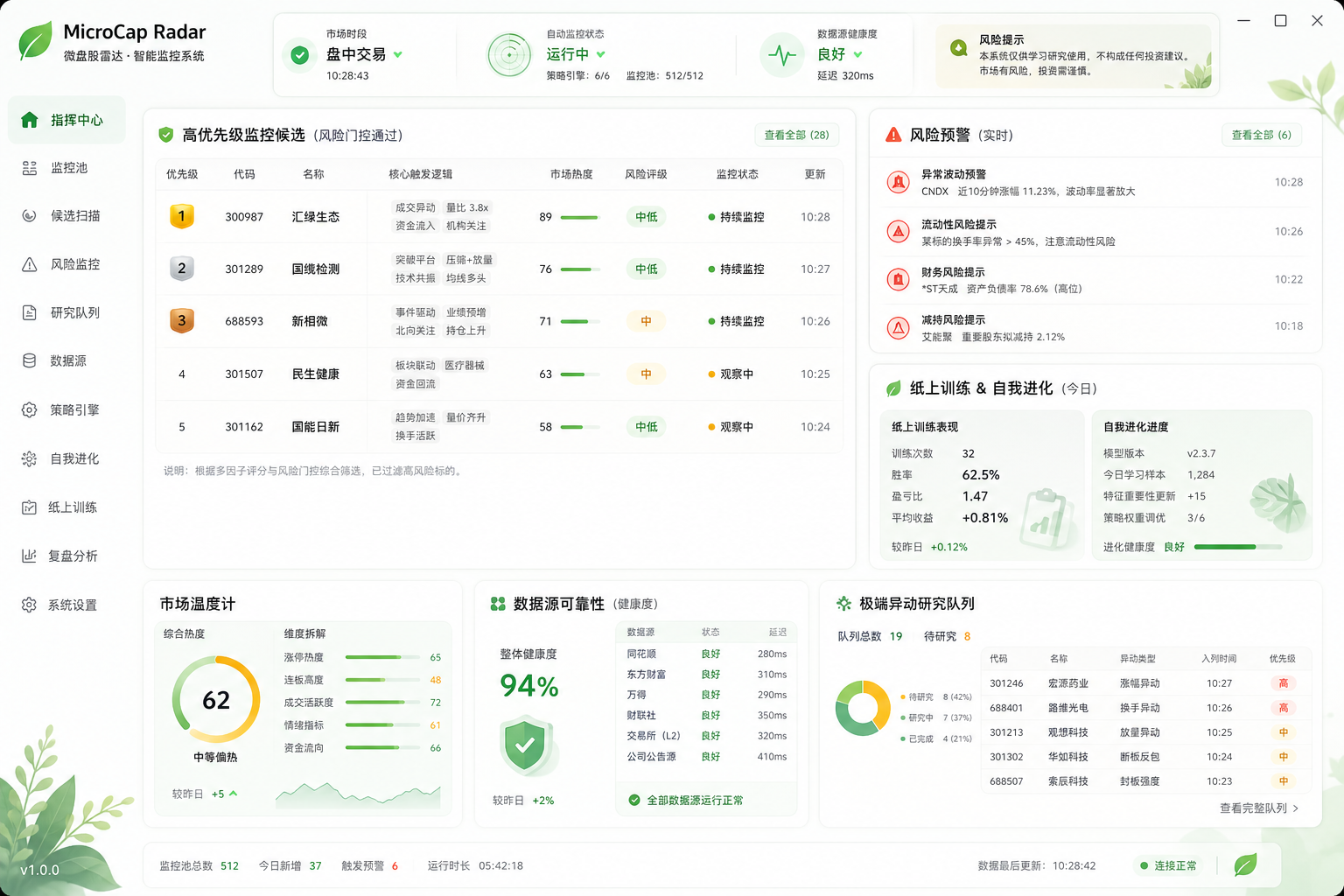Click the 数据源 database icon

tap(30, 360)
